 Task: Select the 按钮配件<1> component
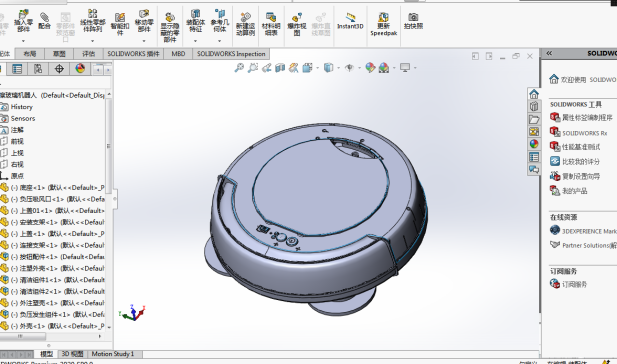[53, 257]
